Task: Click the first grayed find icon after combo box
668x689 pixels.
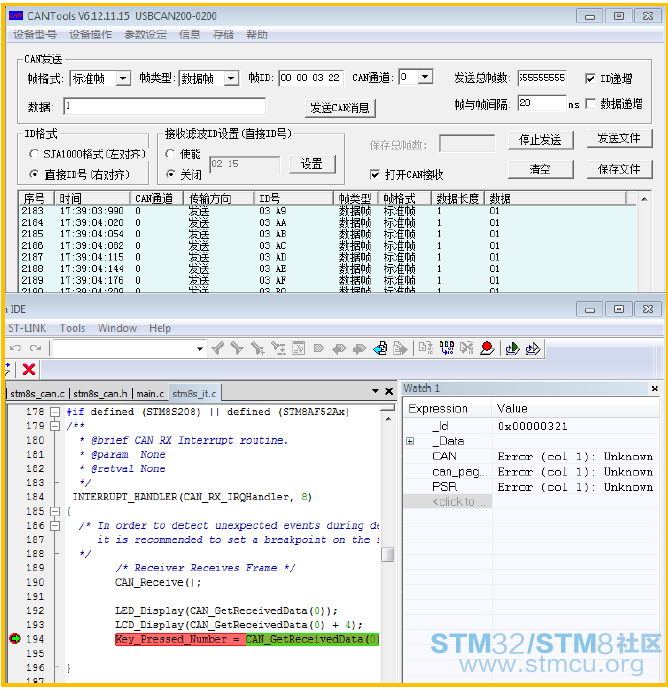Action: click(x=218, y=348)
